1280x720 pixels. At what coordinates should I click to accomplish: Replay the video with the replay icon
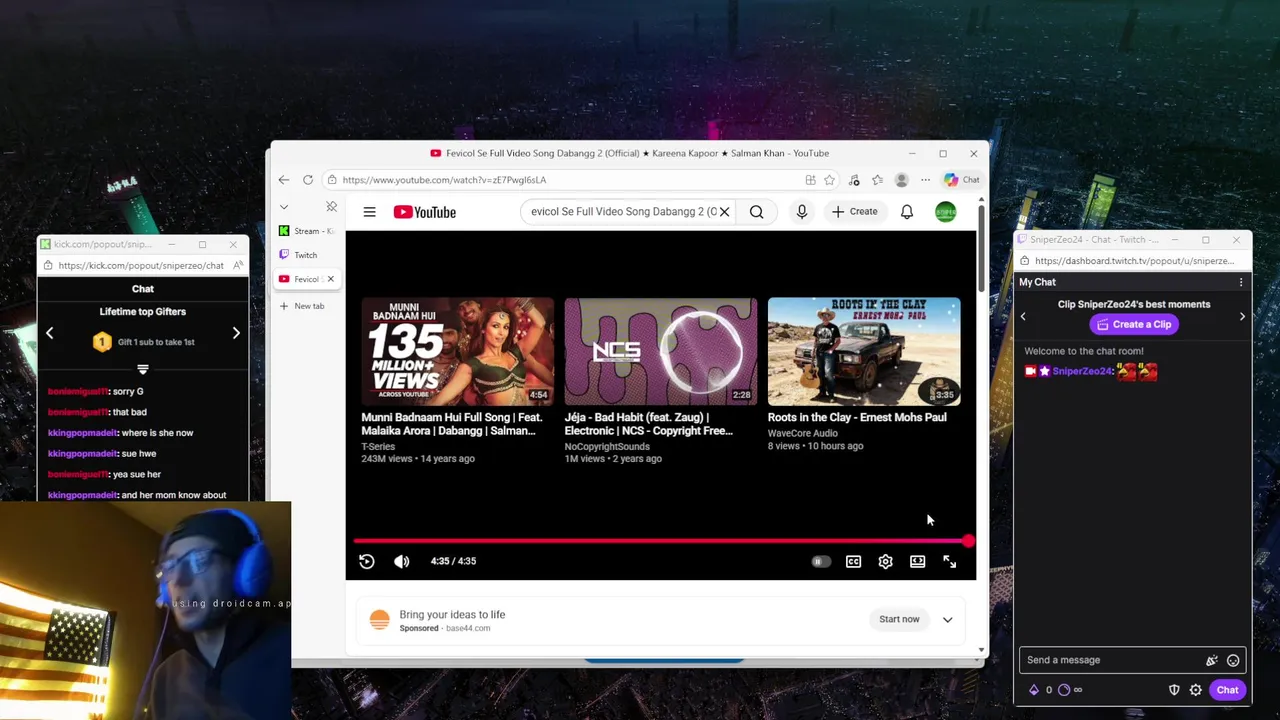[x=367, y=561]
